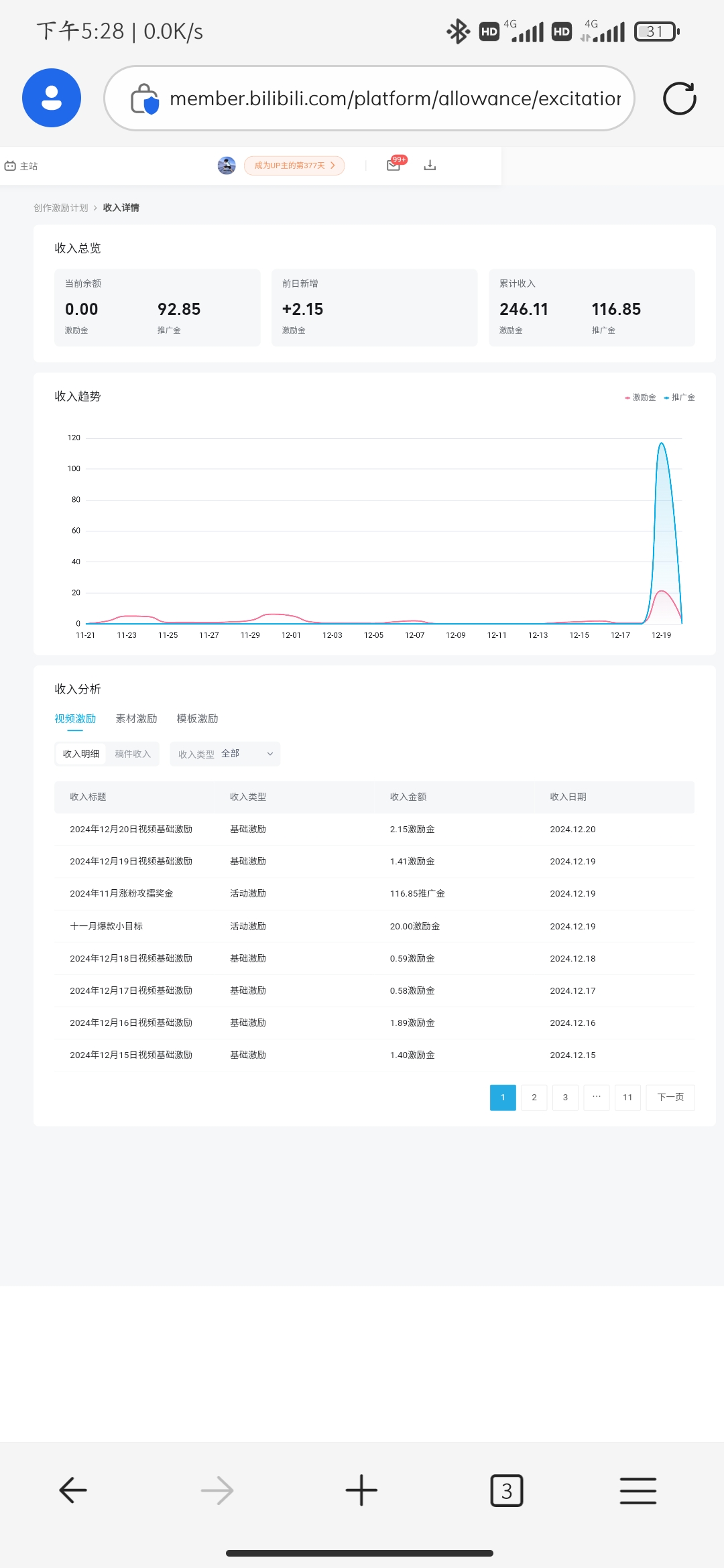
Task: Select 收入明细 segment option
Action: coord(81,754)
